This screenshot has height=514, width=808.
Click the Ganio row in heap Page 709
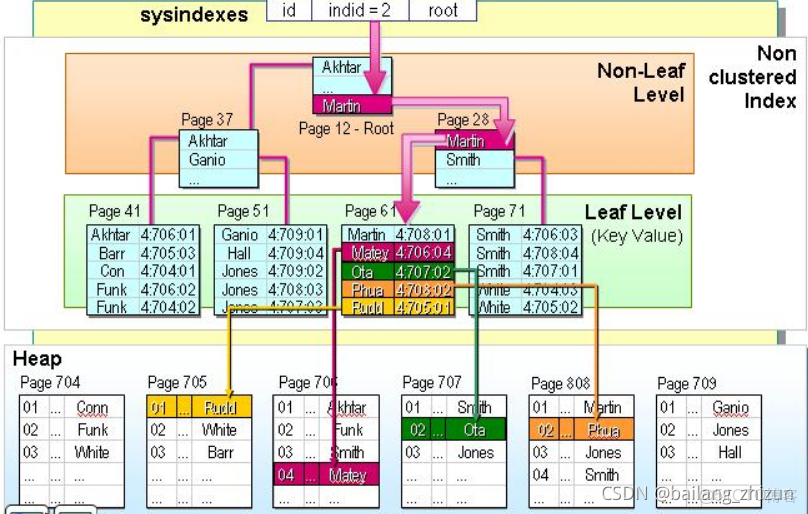point(709,407)
